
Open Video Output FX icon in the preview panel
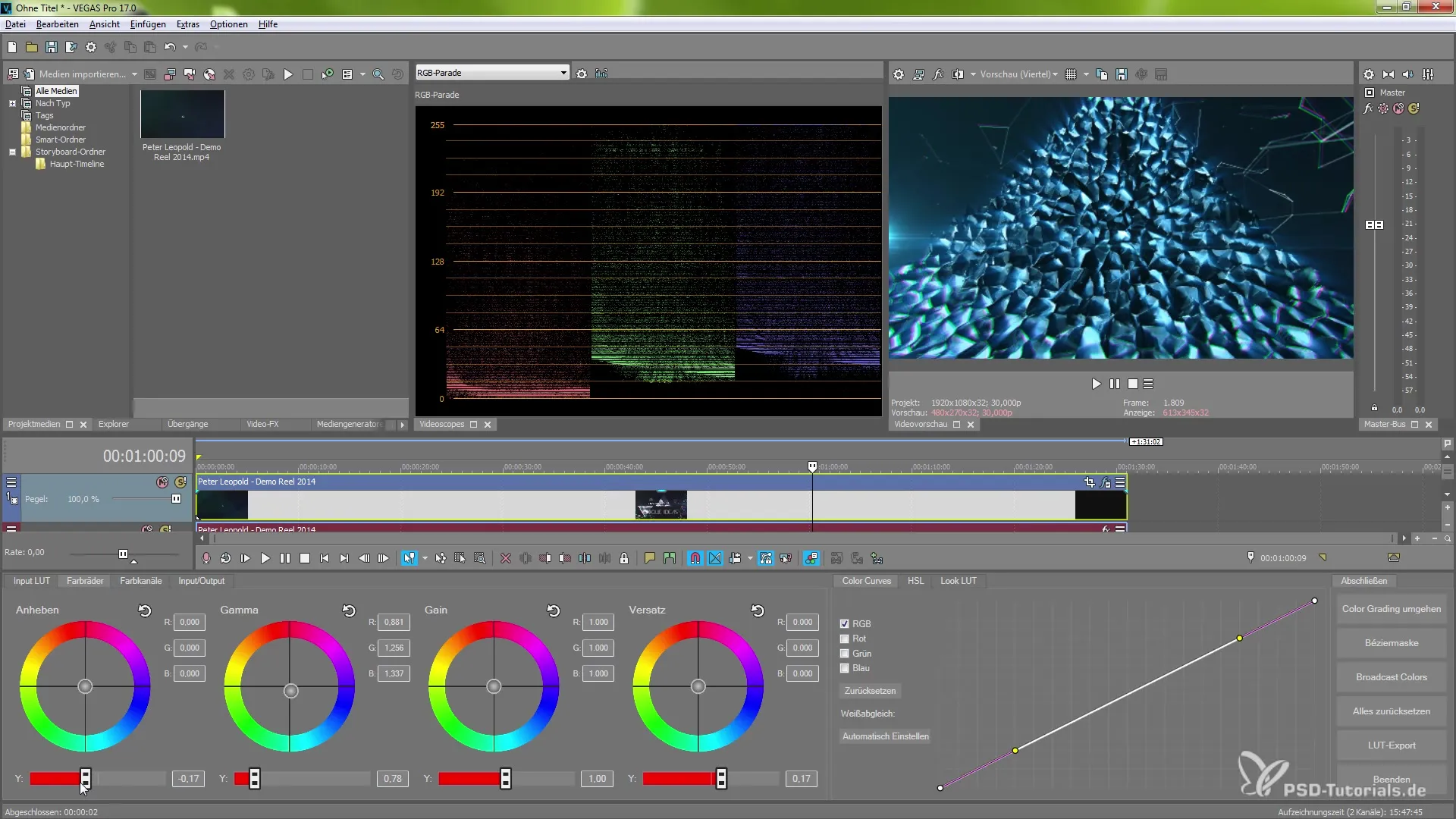pyautogui.click(x=938, y=74)
